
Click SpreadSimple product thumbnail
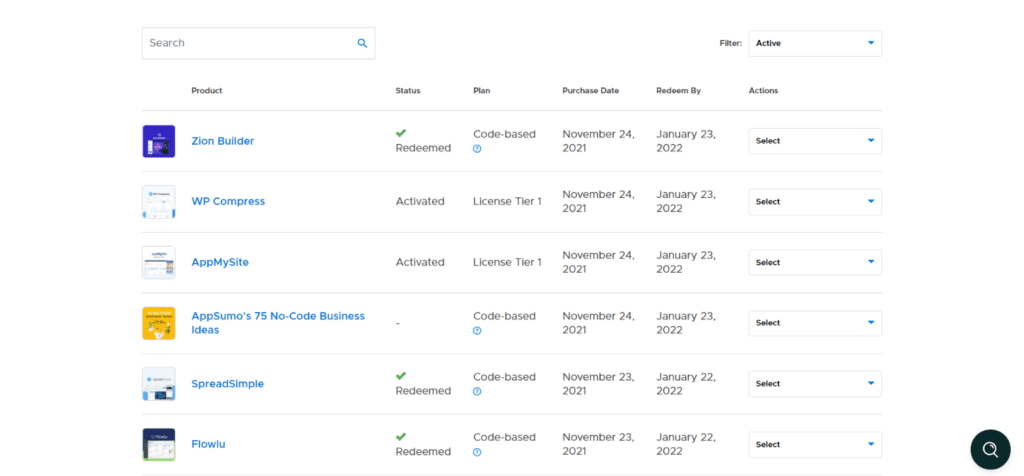[x=159, y=384]
